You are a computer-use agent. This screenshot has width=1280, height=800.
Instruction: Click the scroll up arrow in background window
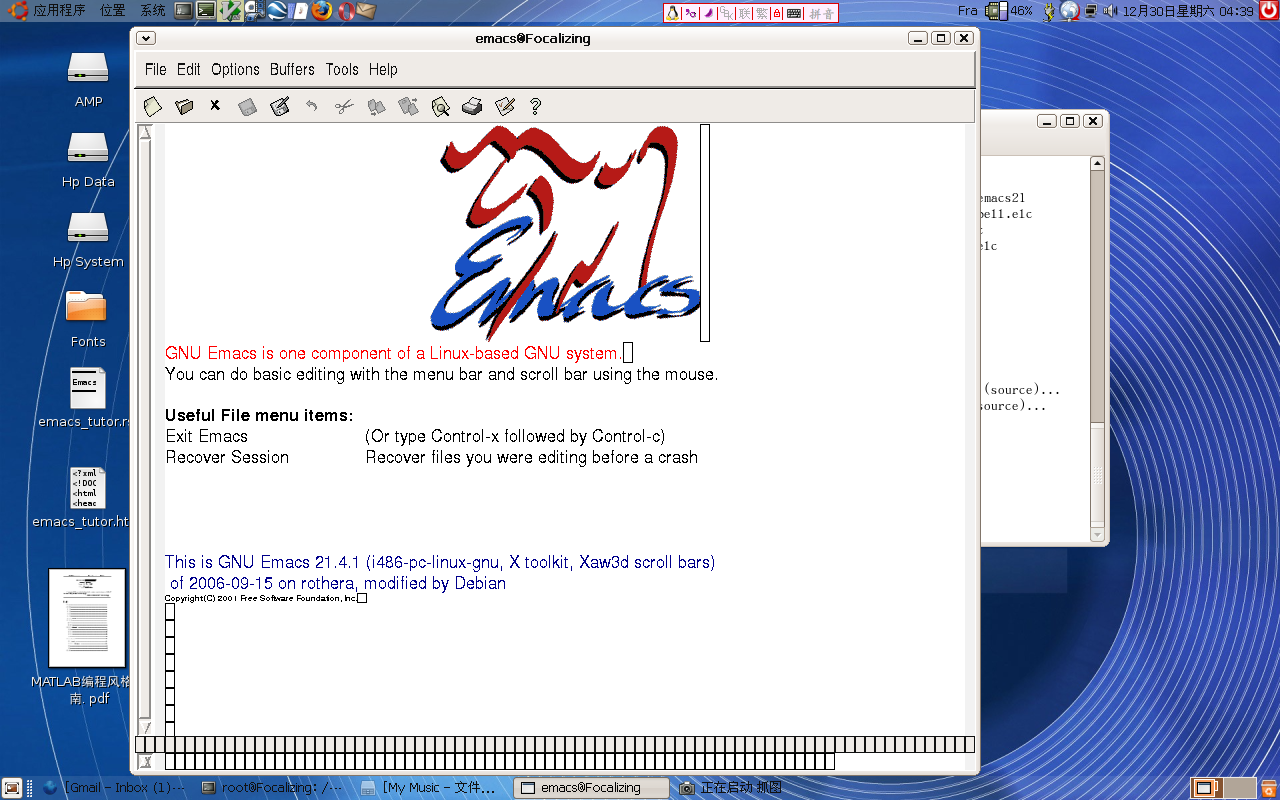[1097, 164]
